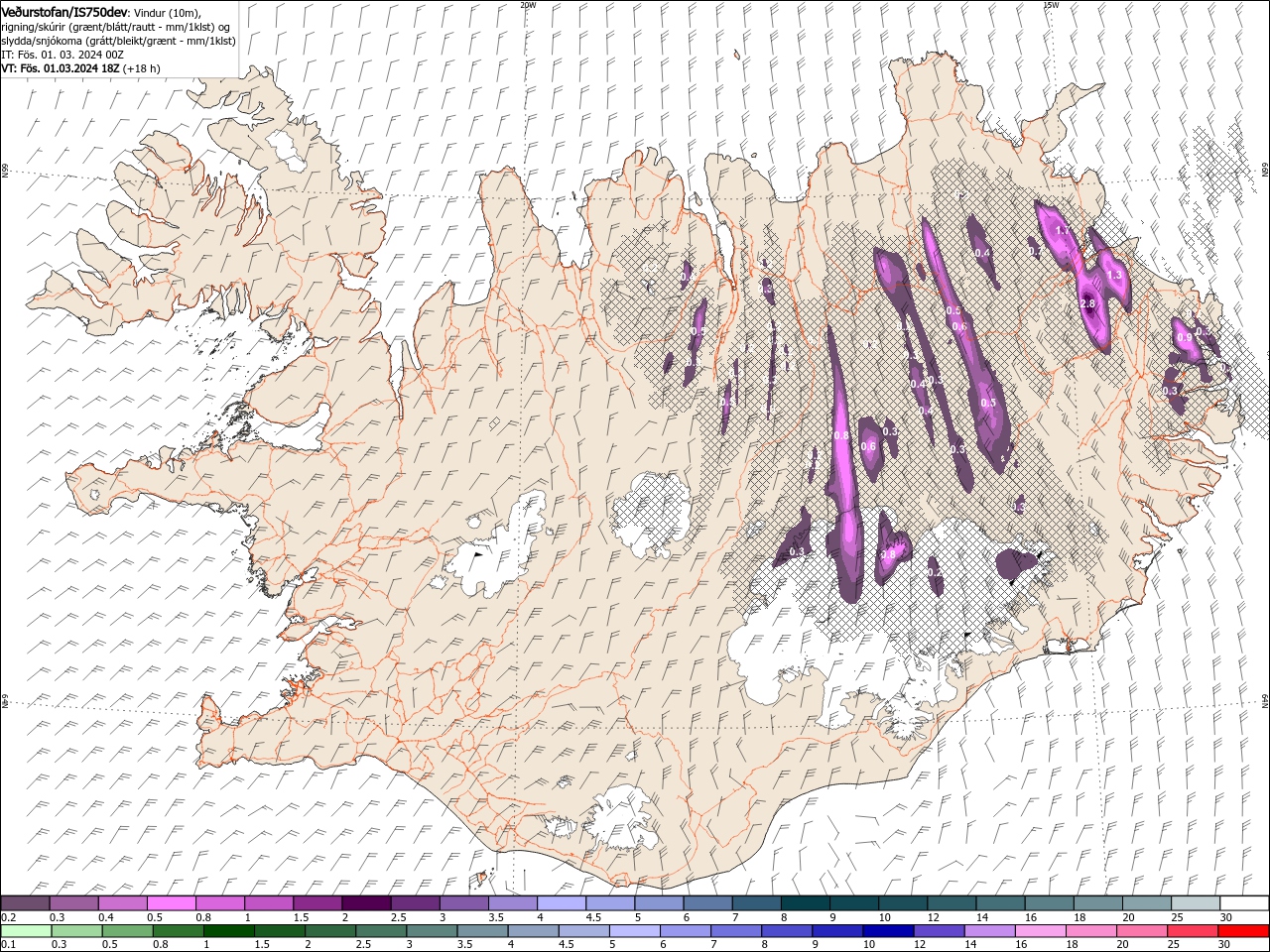Select the 25 pale grey swatch, upper scale

click(1196, 903)
